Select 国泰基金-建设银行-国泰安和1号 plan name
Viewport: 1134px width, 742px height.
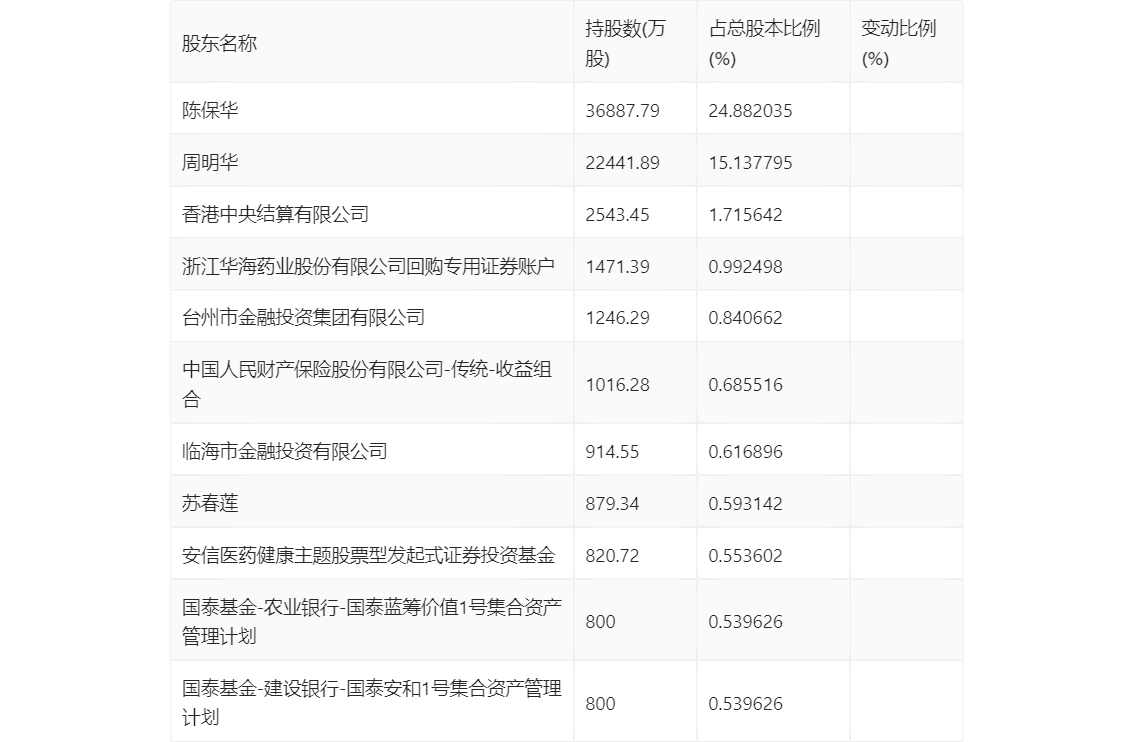(x=372, y=702)
